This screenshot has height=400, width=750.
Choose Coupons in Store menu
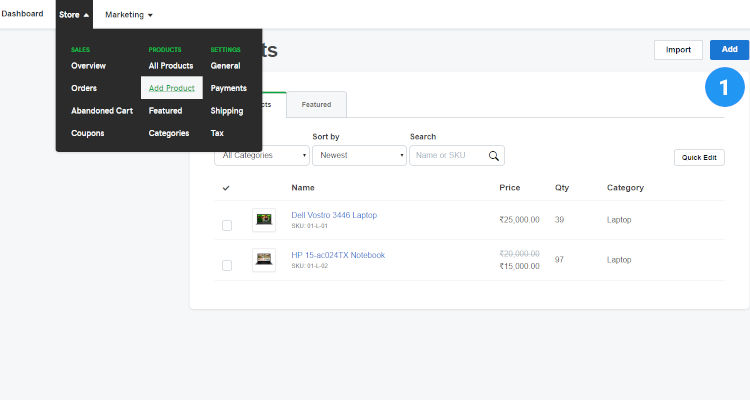(88, 133)
